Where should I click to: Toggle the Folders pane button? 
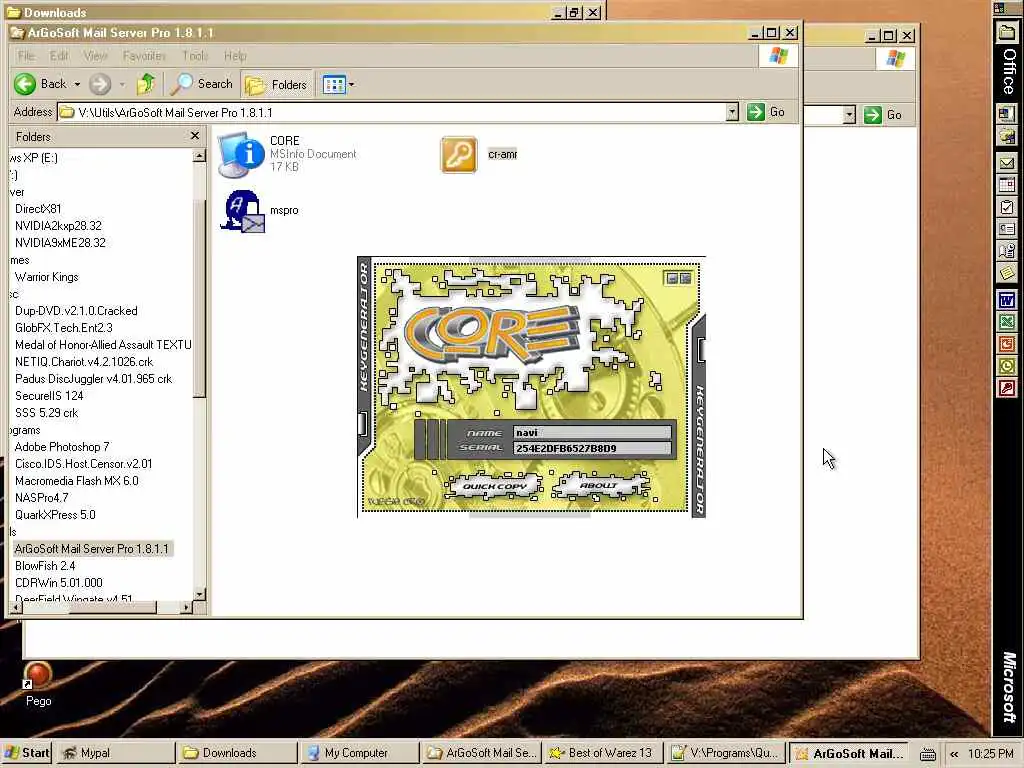[x=277, y=84]
